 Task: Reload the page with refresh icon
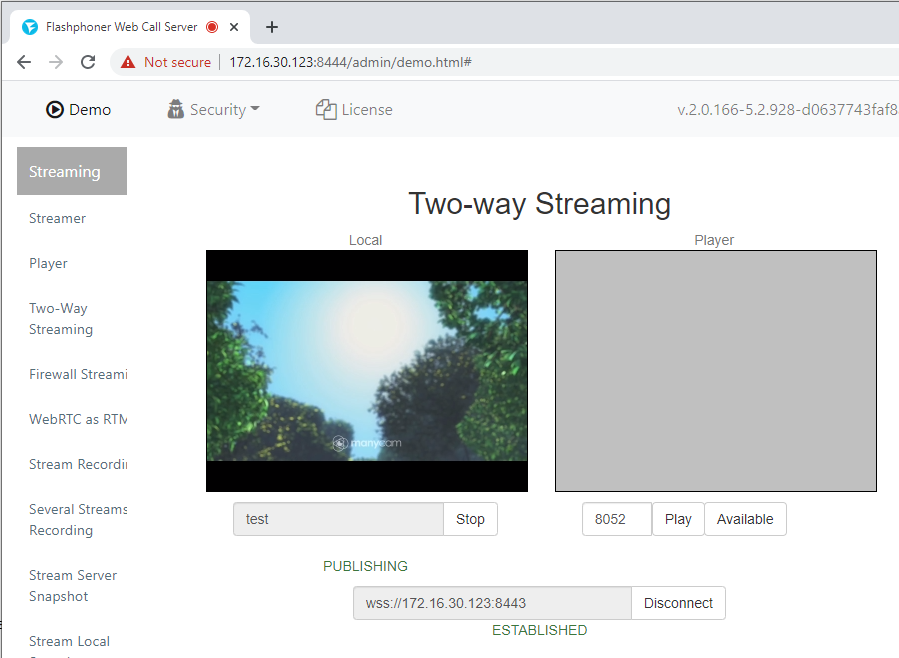pos(88,62)
